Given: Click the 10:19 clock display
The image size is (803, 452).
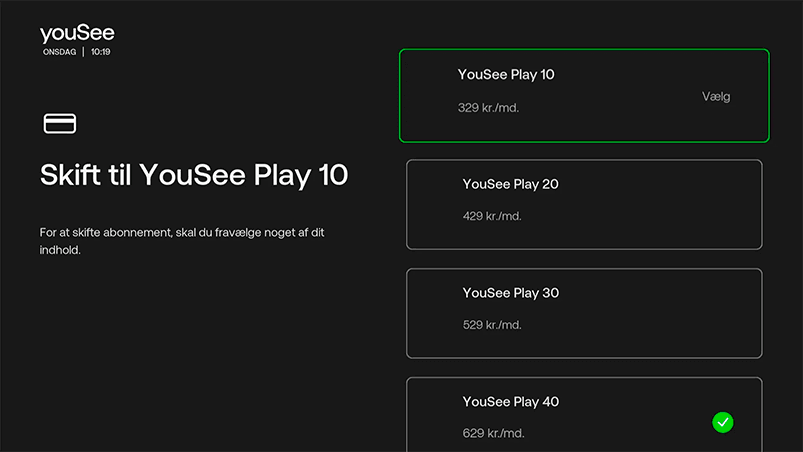Looking at the screenshot, I should [x=100, y=51].
